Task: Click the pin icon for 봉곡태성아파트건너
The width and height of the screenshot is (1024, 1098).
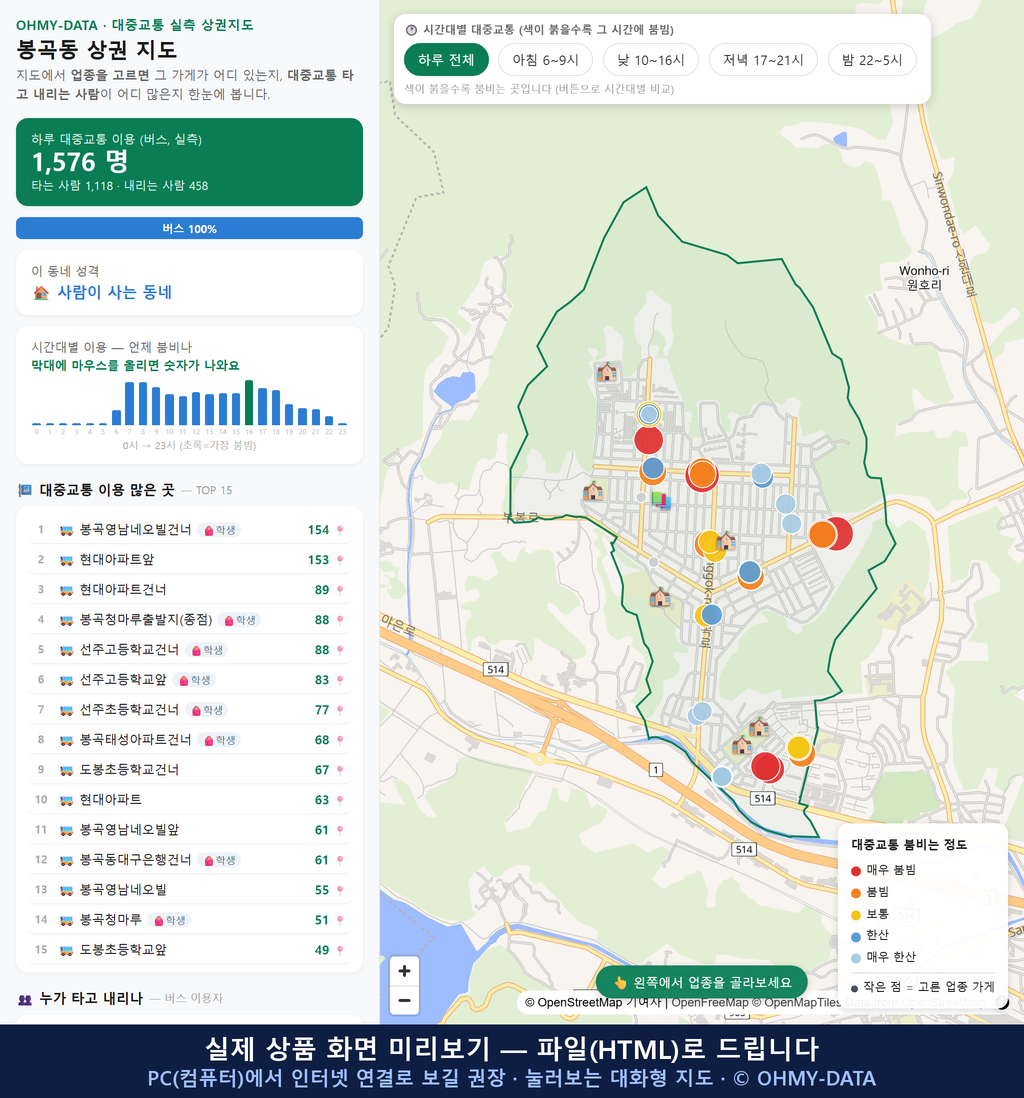Action: click(340, 740)
